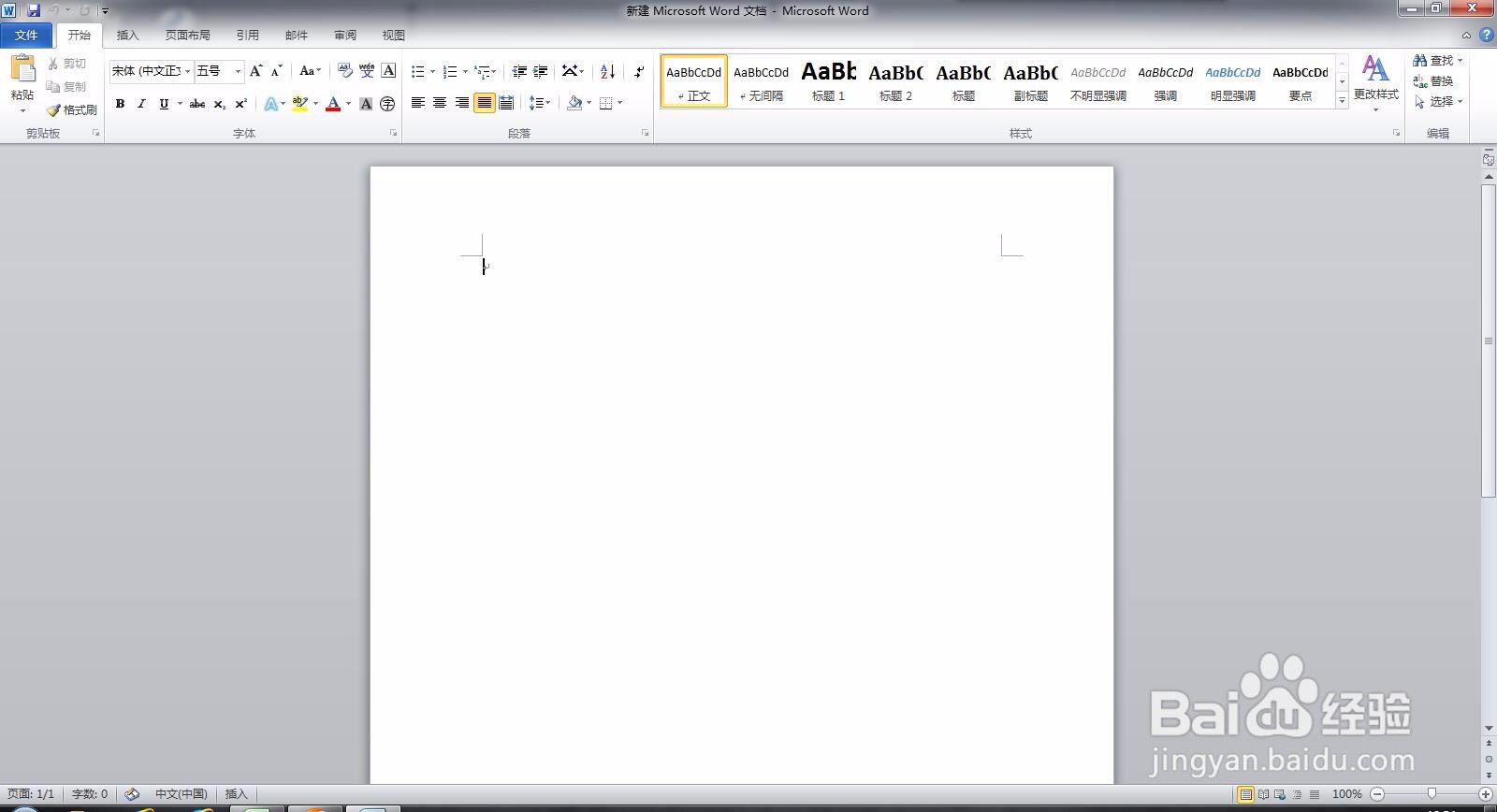Open the Change Case (Aa) dropdown

310,71
